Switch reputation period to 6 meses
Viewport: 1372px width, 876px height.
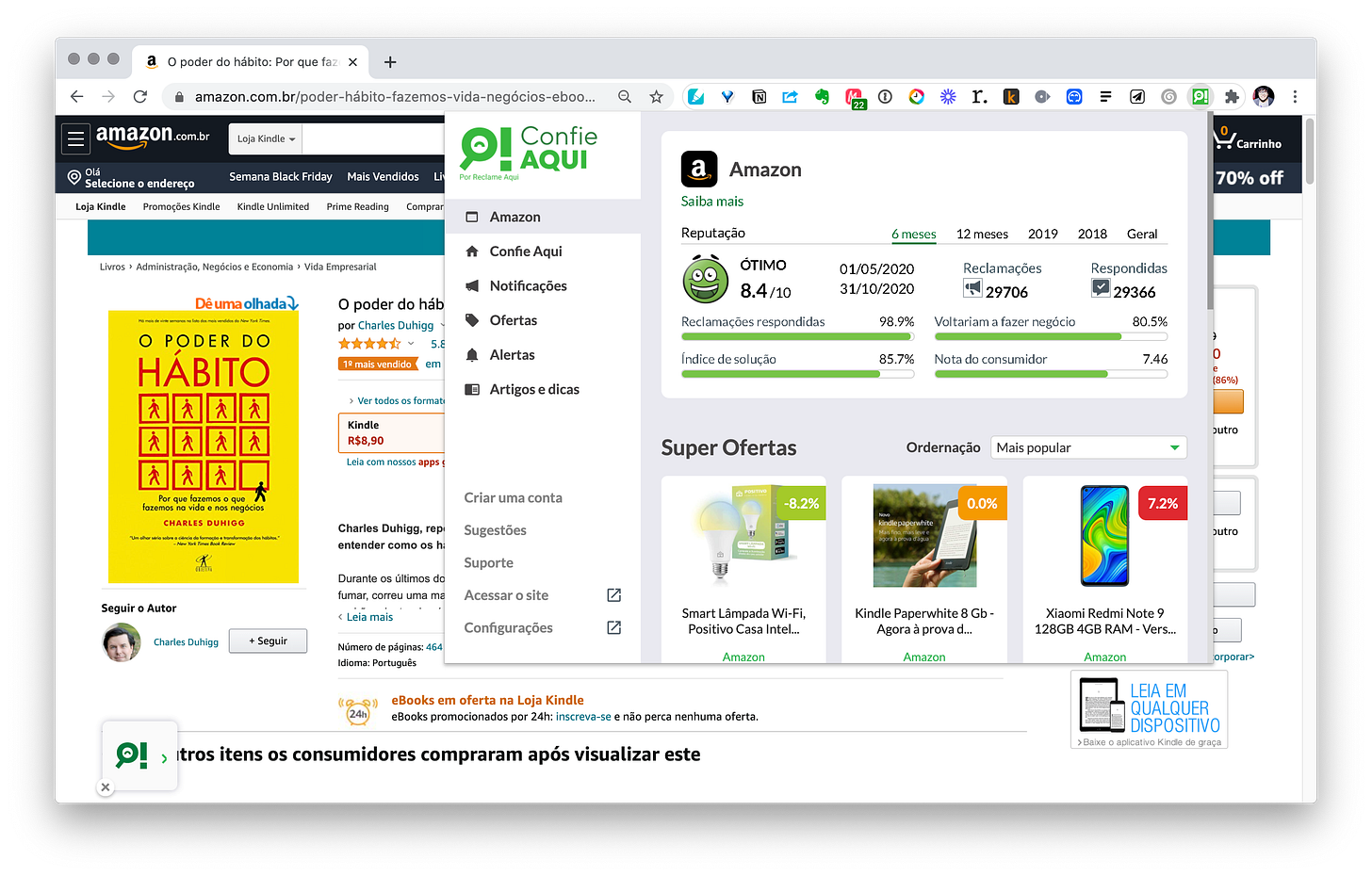point(913,235)
